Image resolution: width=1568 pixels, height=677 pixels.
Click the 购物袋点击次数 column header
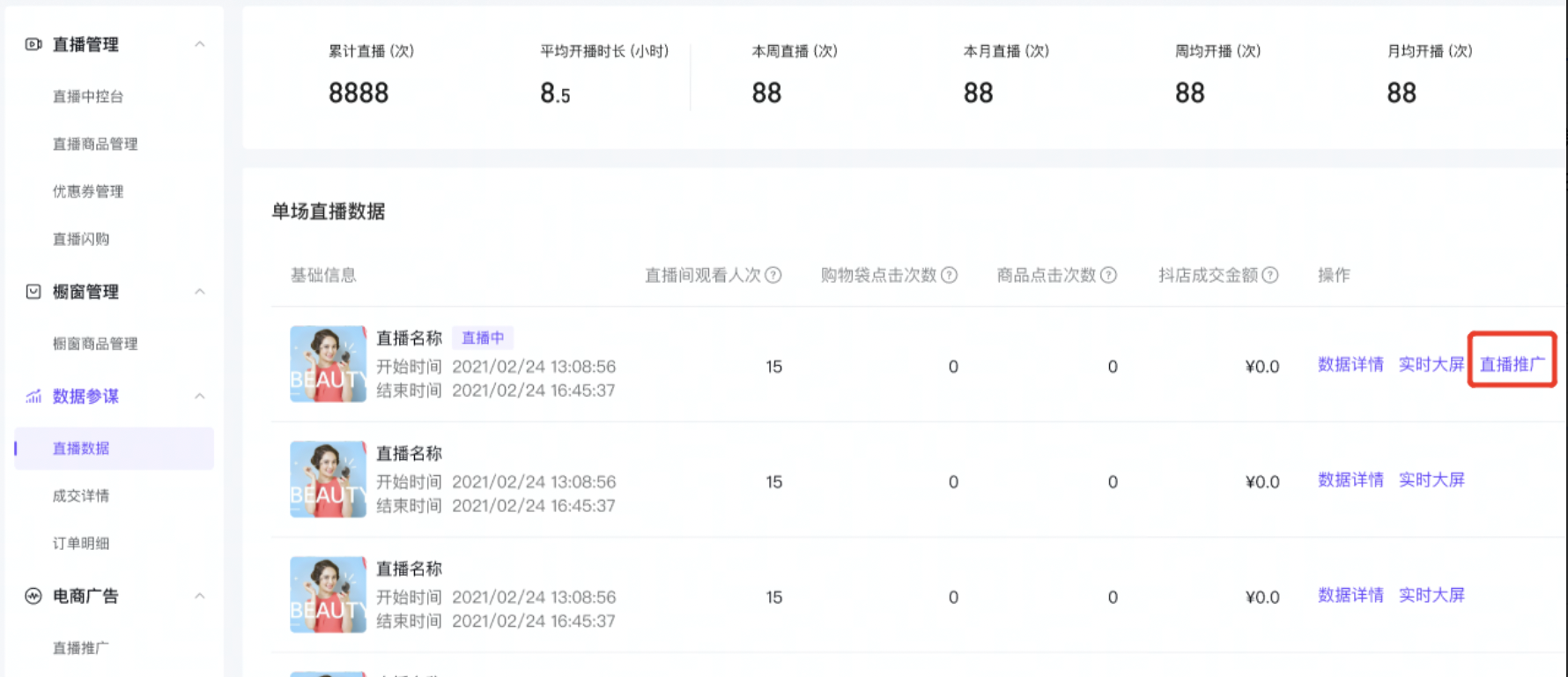879,275
